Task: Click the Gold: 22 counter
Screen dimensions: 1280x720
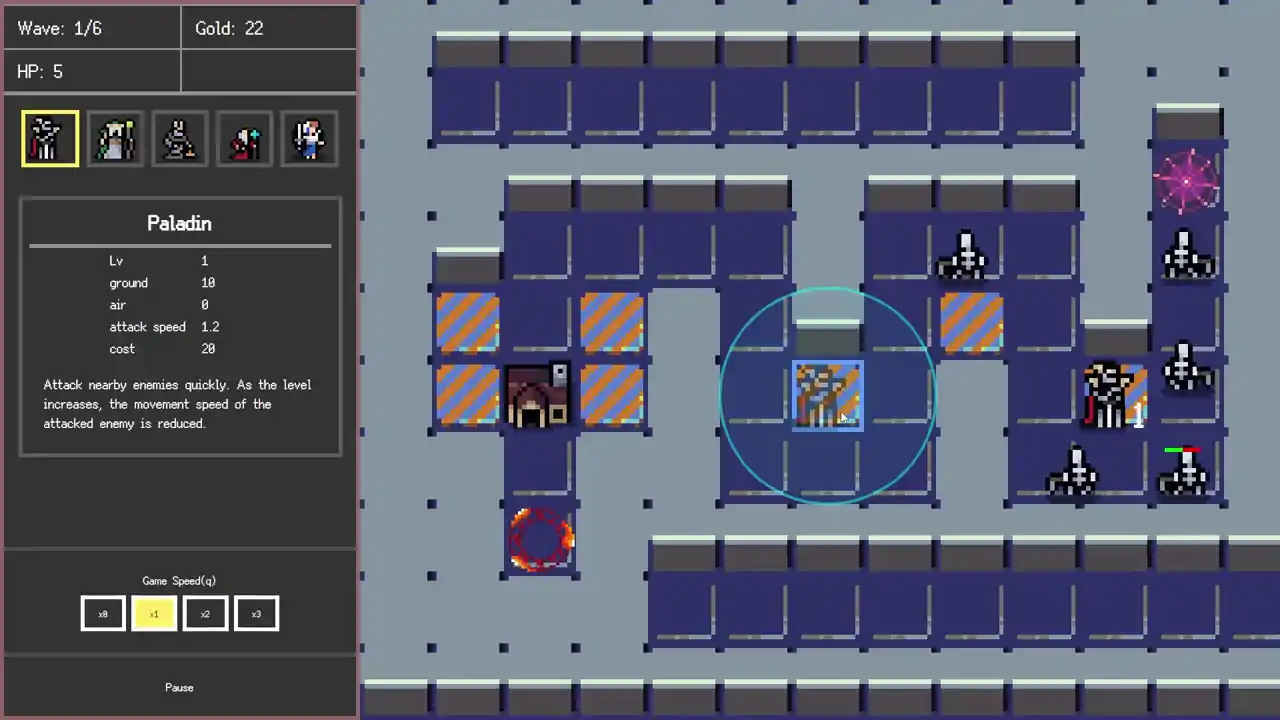Action: click(x=229, y=29)
